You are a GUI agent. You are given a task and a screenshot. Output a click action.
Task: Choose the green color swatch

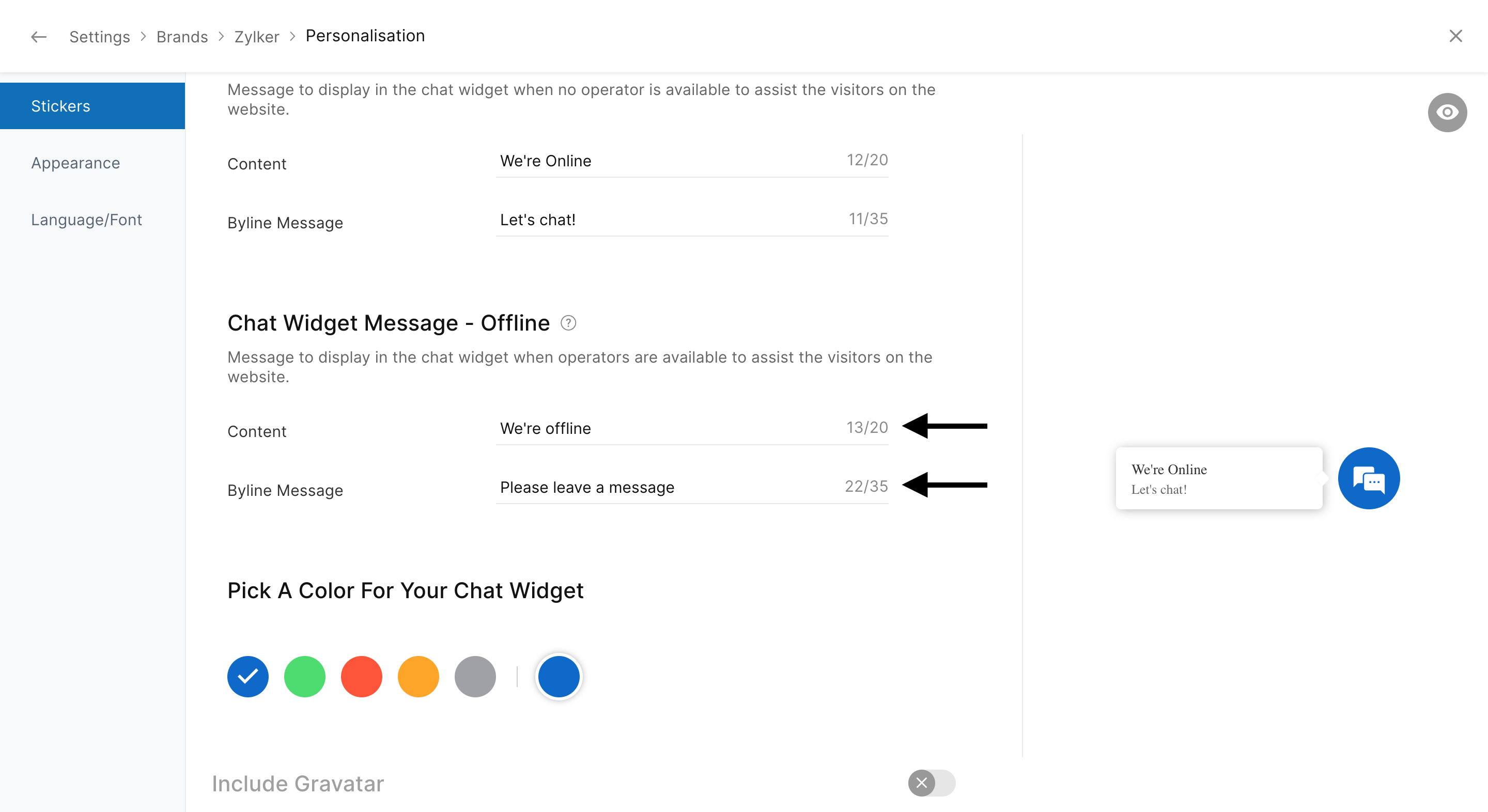coord(304,676)
